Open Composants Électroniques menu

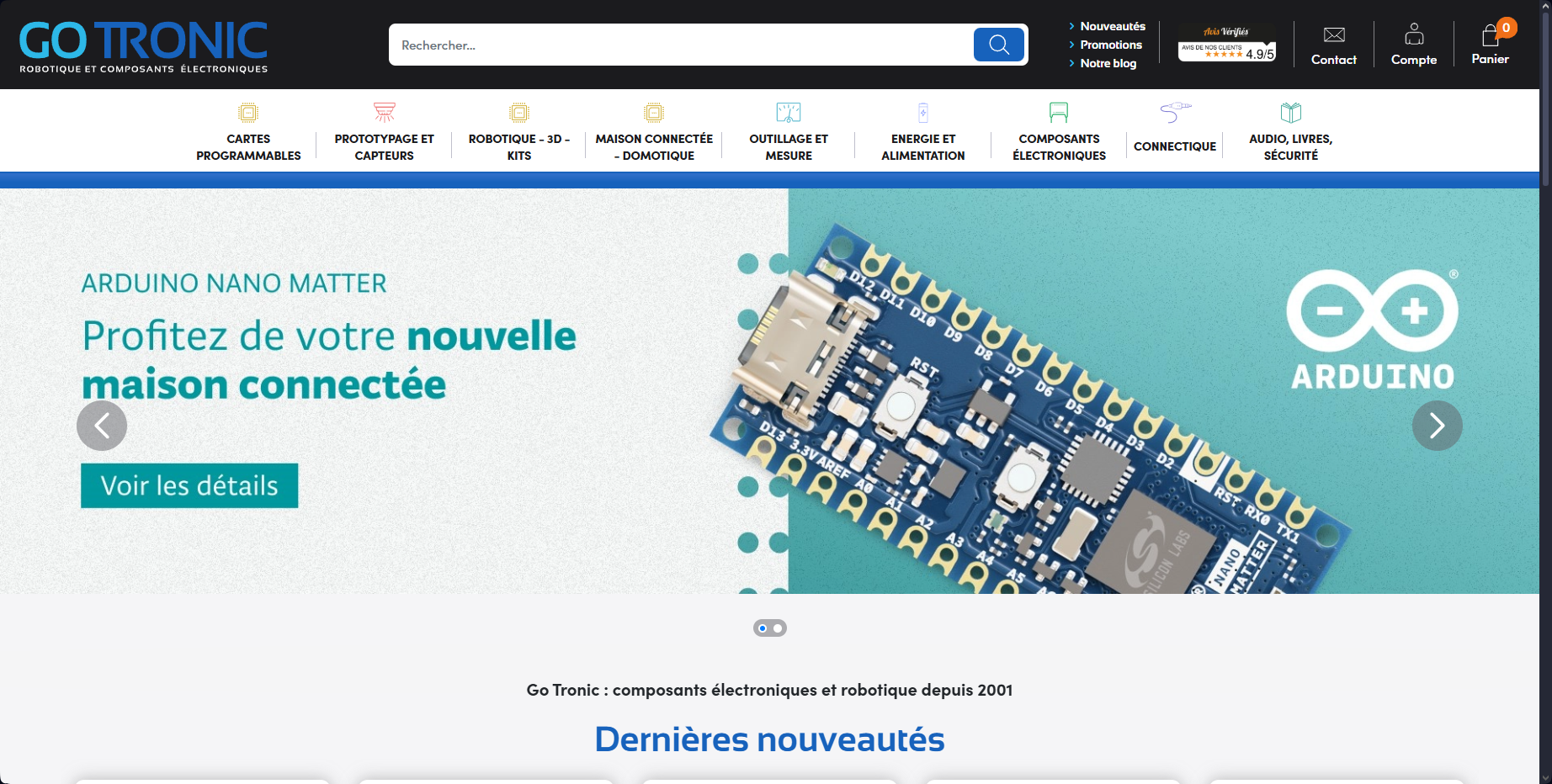(1059, 147)
